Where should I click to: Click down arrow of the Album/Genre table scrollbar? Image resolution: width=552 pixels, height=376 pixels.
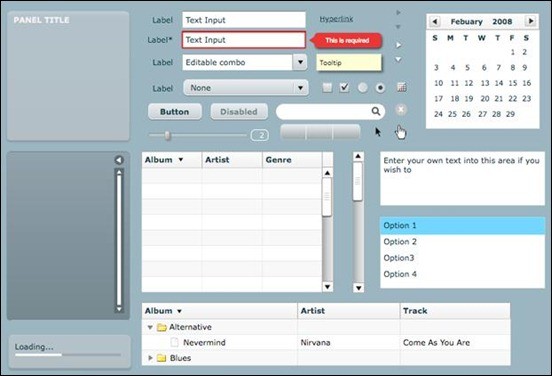click(327, 287)
